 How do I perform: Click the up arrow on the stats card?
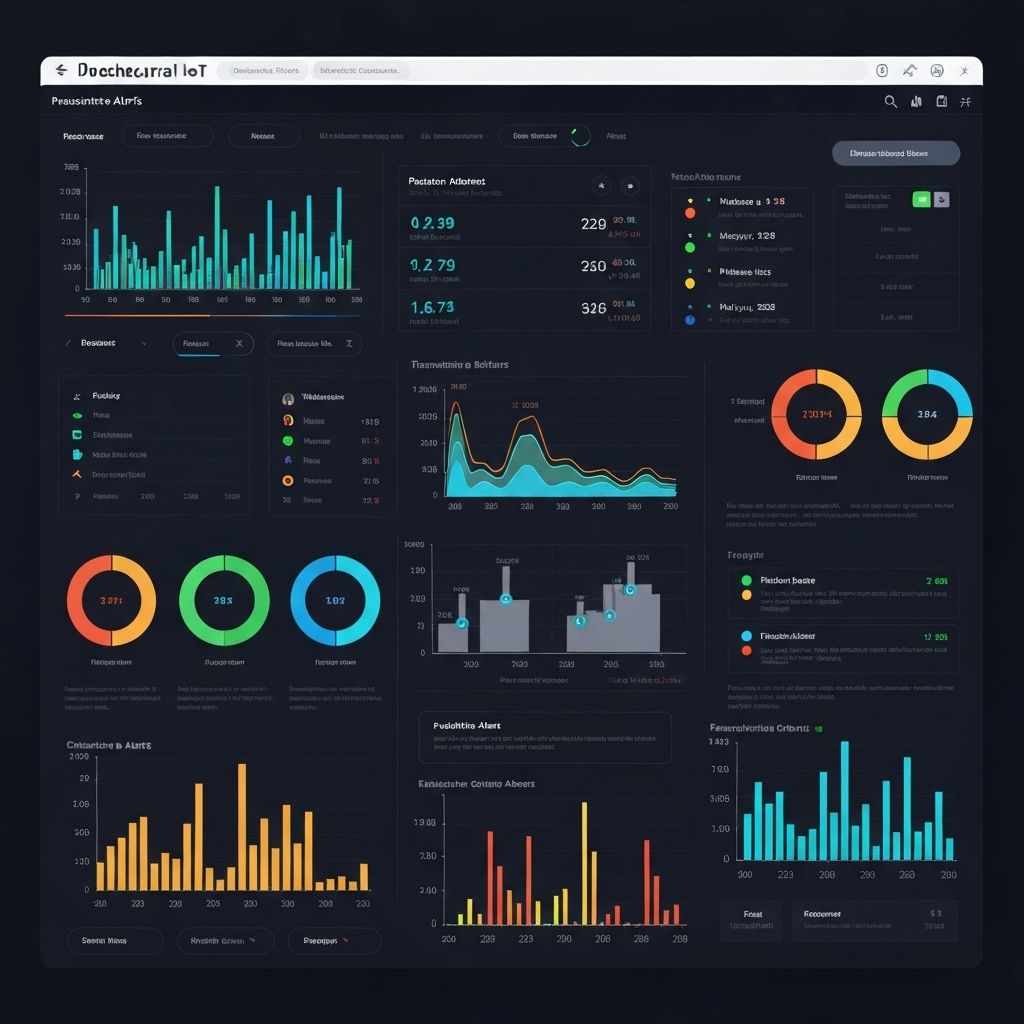601,186
